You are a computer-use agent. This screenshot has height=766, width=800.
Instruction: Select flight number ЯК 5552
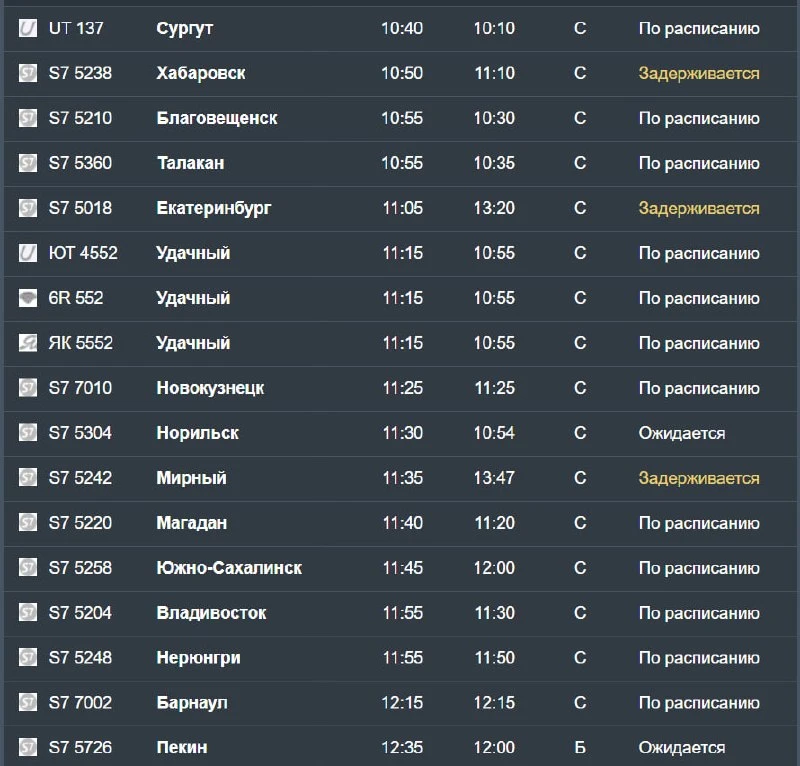(x=81, y=342)
